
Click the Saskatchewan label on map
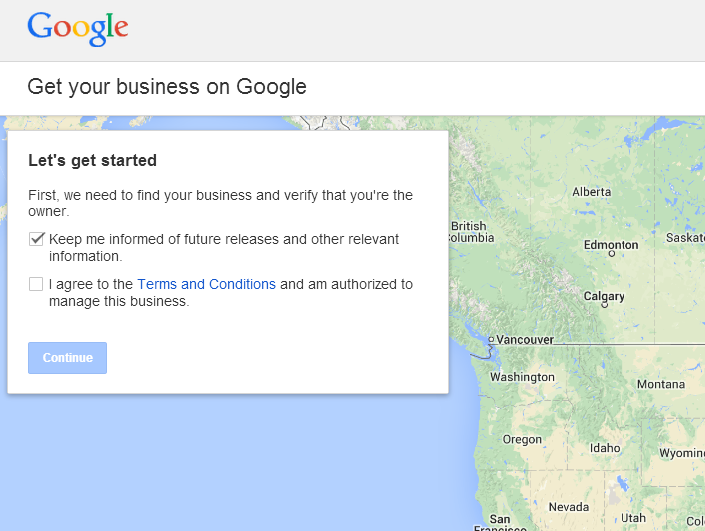coord(685,237)
